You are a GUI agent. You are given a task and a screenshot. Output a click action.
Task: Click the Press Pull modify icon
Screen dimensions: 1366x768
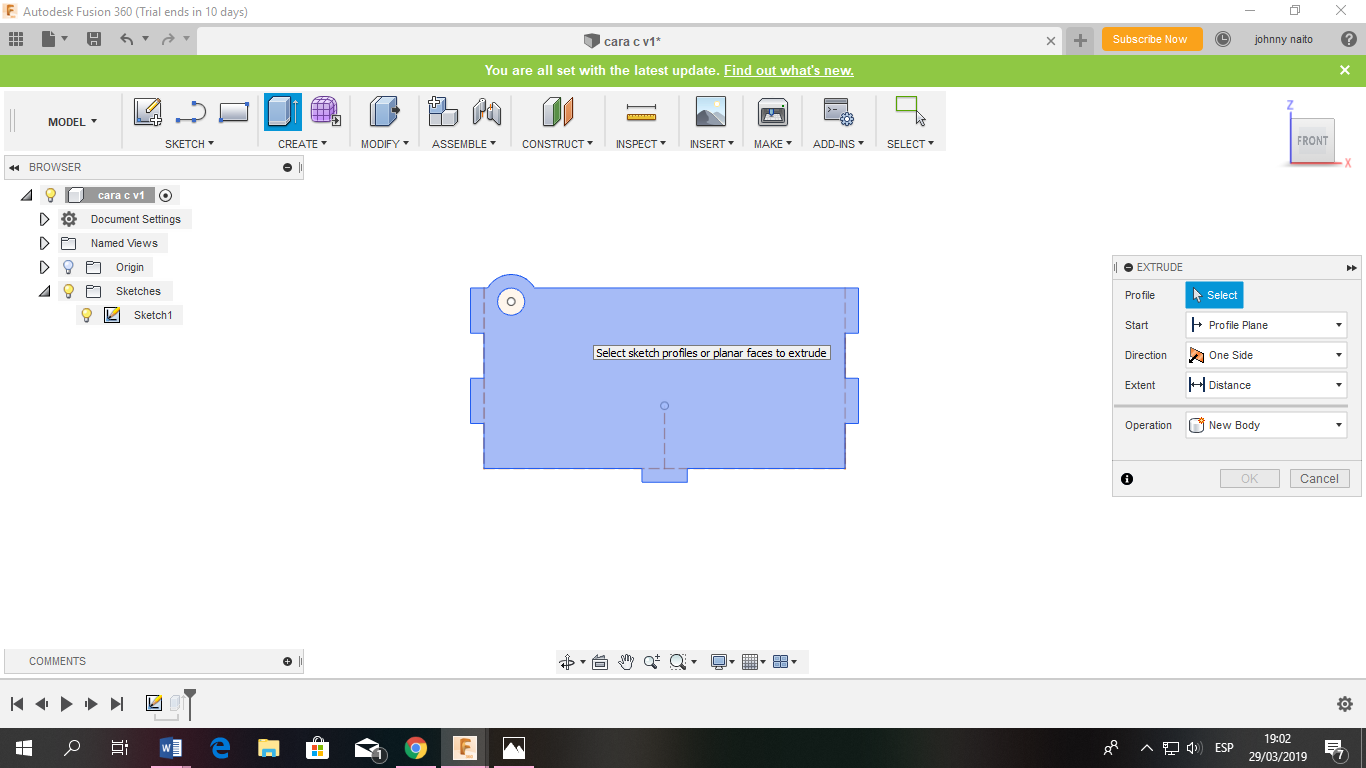(384, 112)
